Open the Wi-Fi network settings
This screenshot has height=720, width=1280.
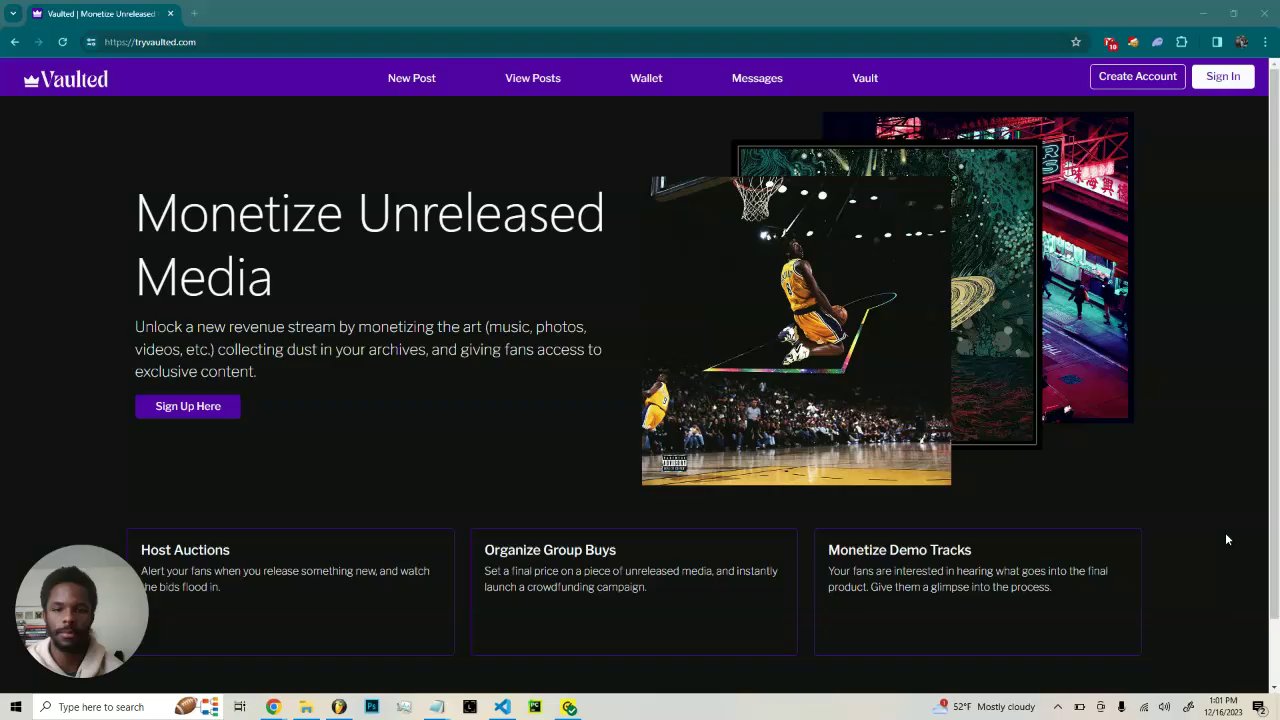click(x=1144, y=707)
